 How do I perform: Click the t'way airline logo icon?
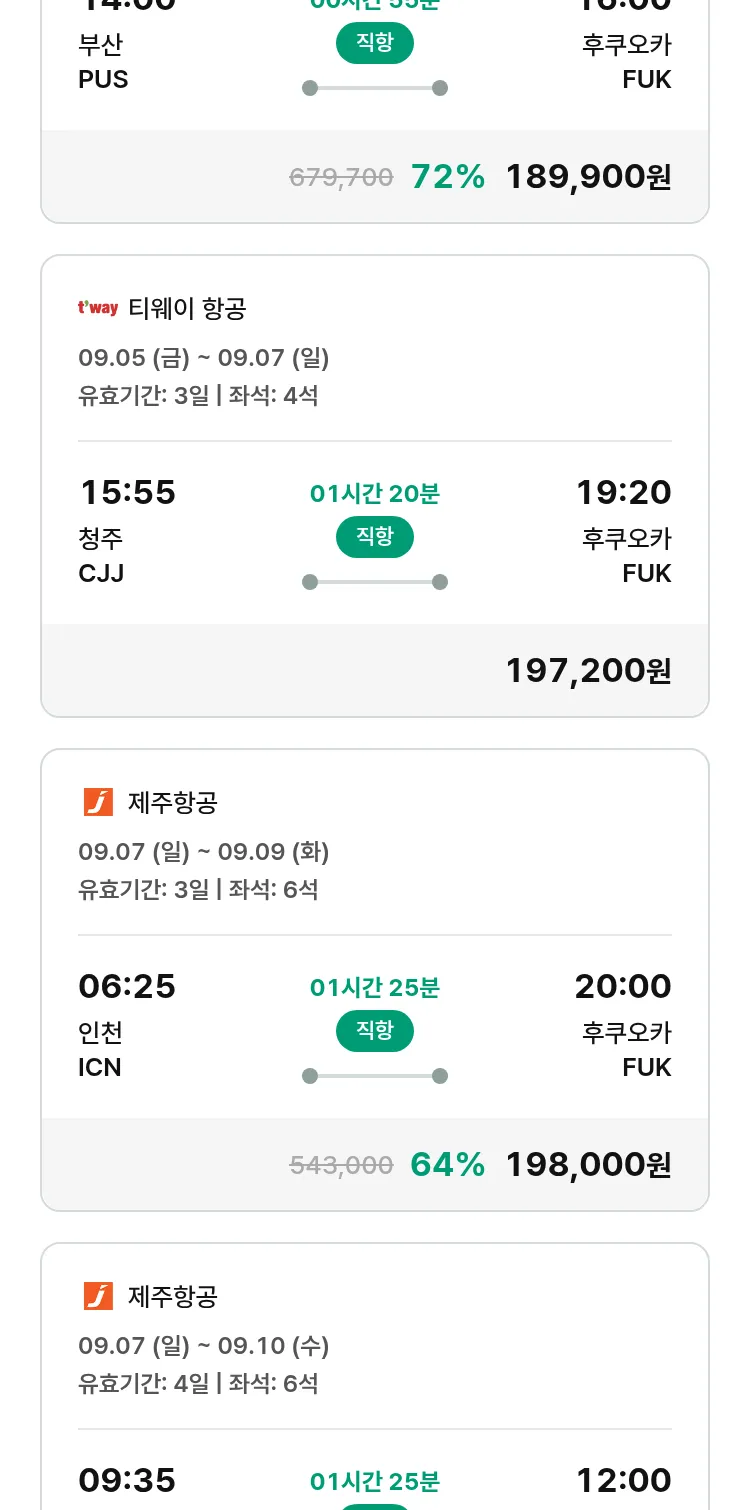[x=98, y=308]
